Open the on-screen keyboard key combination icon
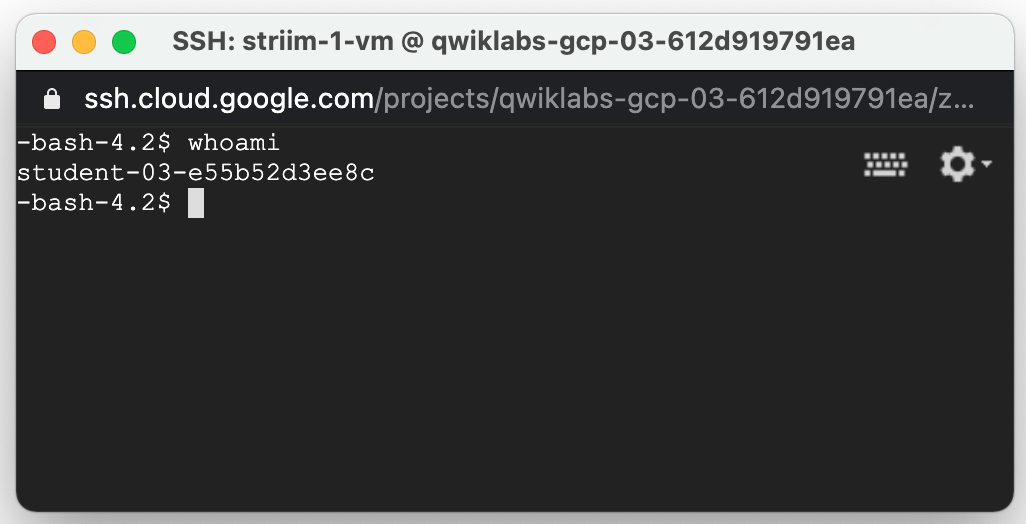Image resolution: width=1026 pixels, height=524 pixels. coord(885,164)
